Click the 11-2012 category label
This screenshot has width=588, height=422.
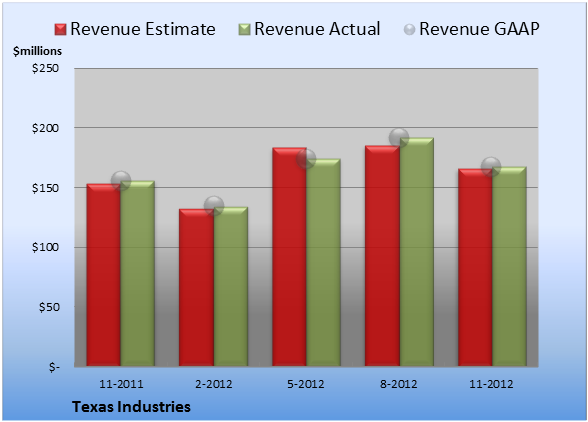click(491, 384)
